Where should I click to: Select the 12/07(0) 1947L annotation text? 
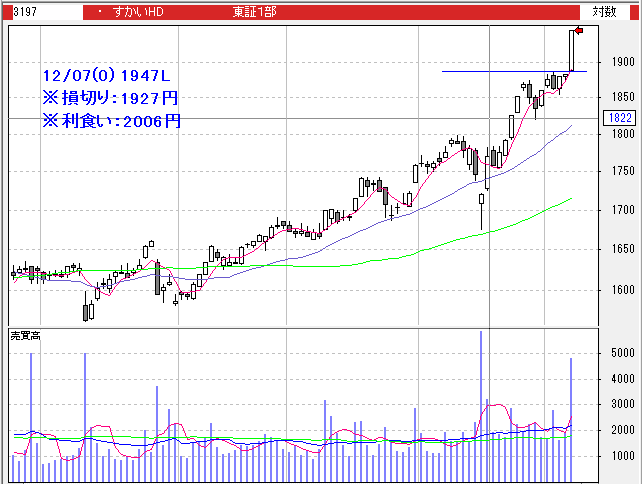(104, 76)
